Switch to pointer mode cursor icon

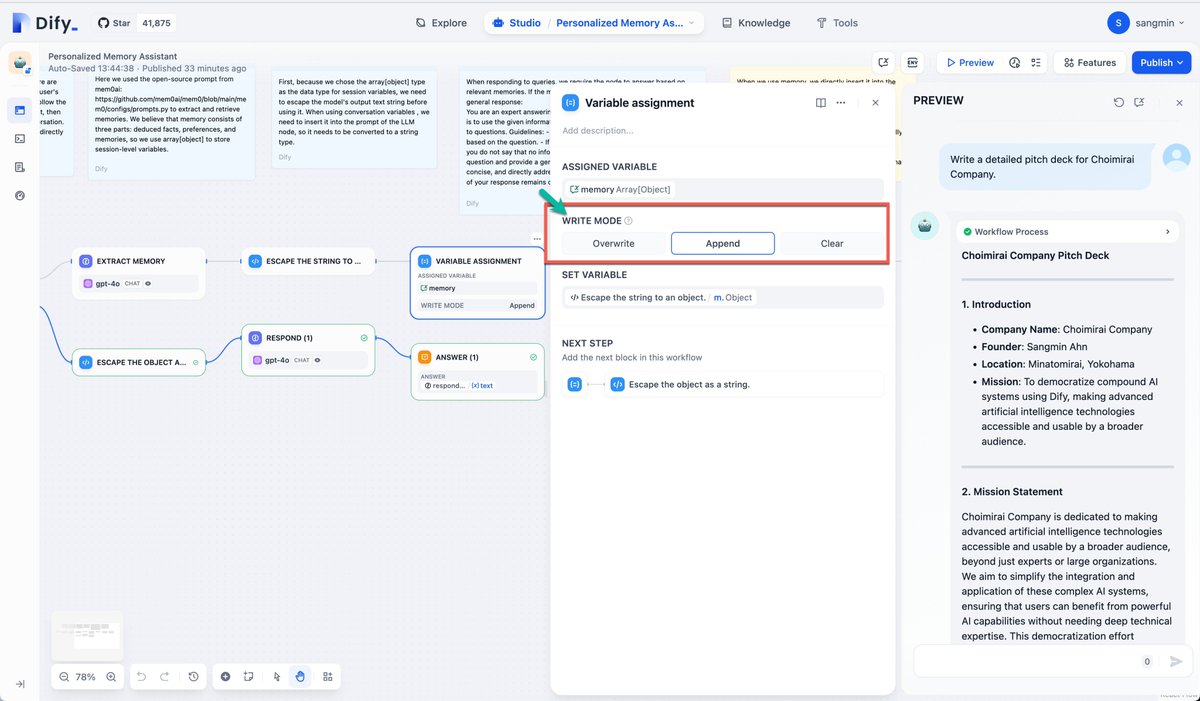coord(277,677)
